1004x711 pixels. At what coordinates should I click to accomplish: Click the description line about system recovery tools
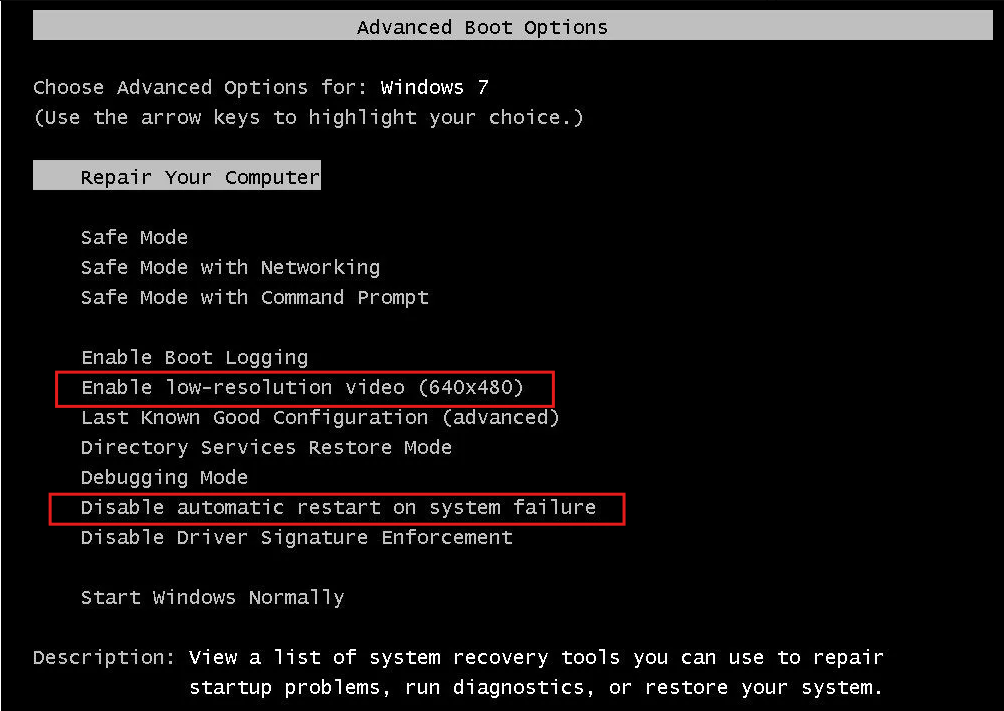click(537, 658)
